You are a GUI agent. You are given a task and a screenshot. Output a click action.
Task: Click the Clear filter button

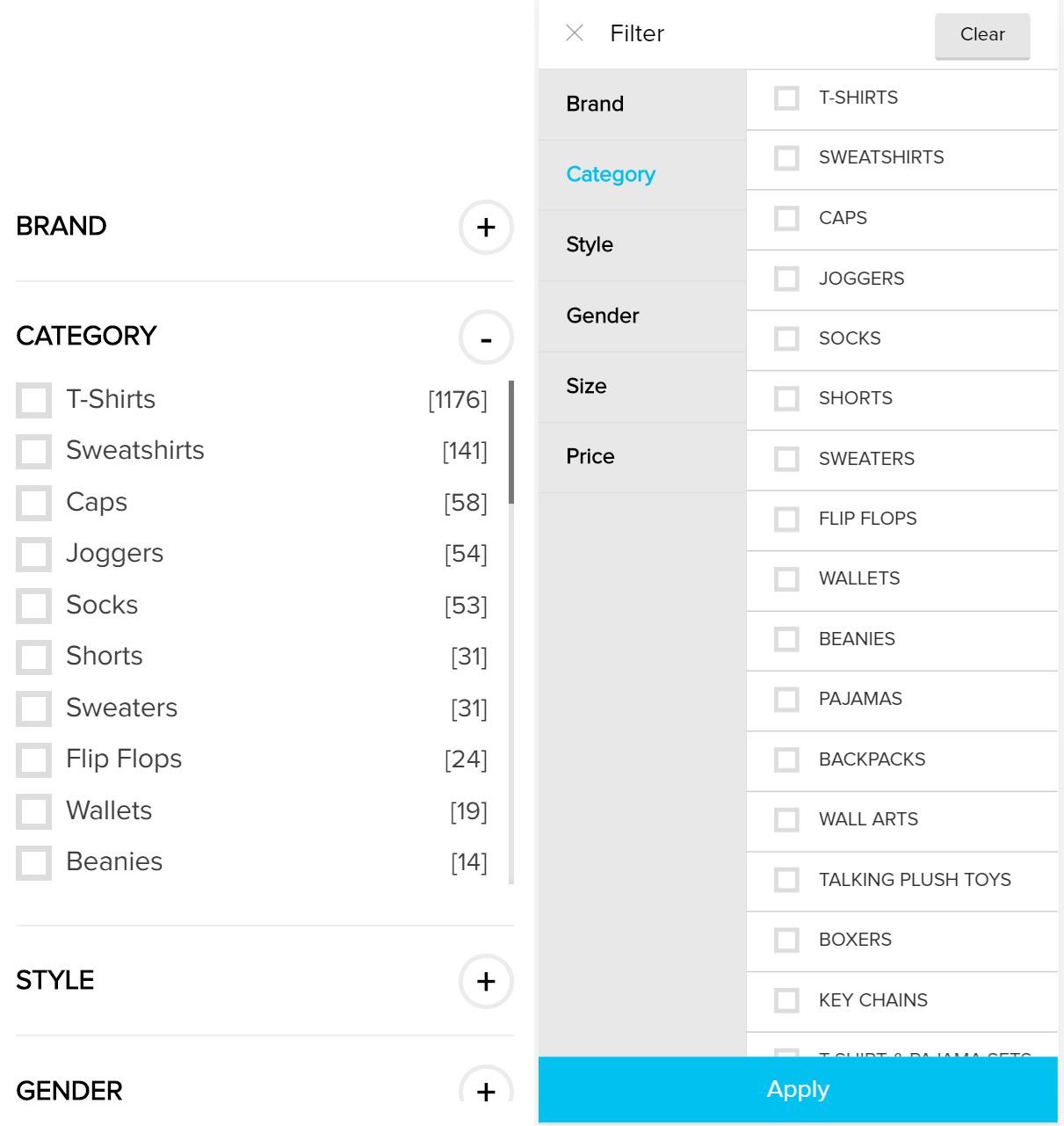(x=982, y=35)
